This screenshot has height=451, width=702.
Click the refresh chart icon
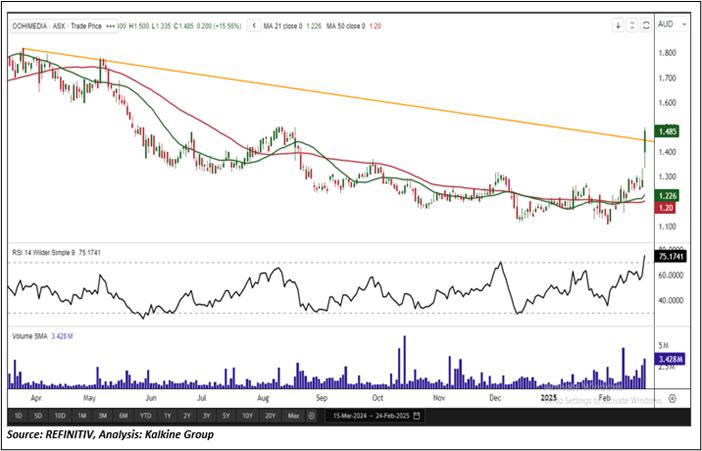(x=646, y=26)
